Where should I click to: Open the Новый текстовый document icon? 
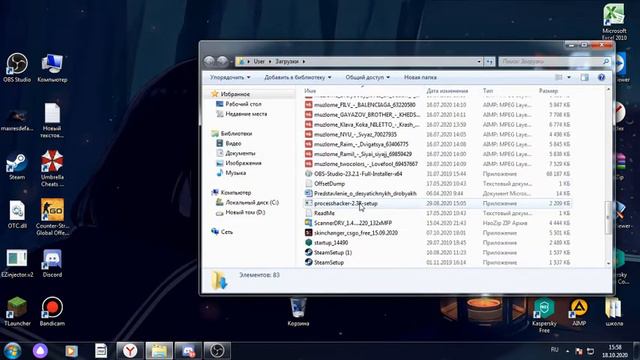point(52,120)
